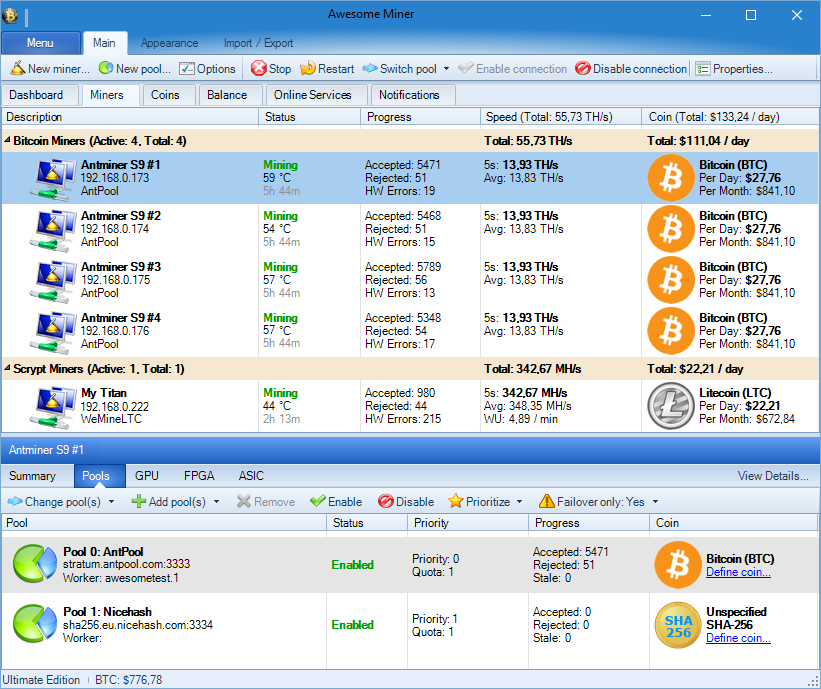The width and height of the screenshot is (821, 689).
Task: Click the Bitcoin logo in Pool 0 row
Action: tap(678, 564)
